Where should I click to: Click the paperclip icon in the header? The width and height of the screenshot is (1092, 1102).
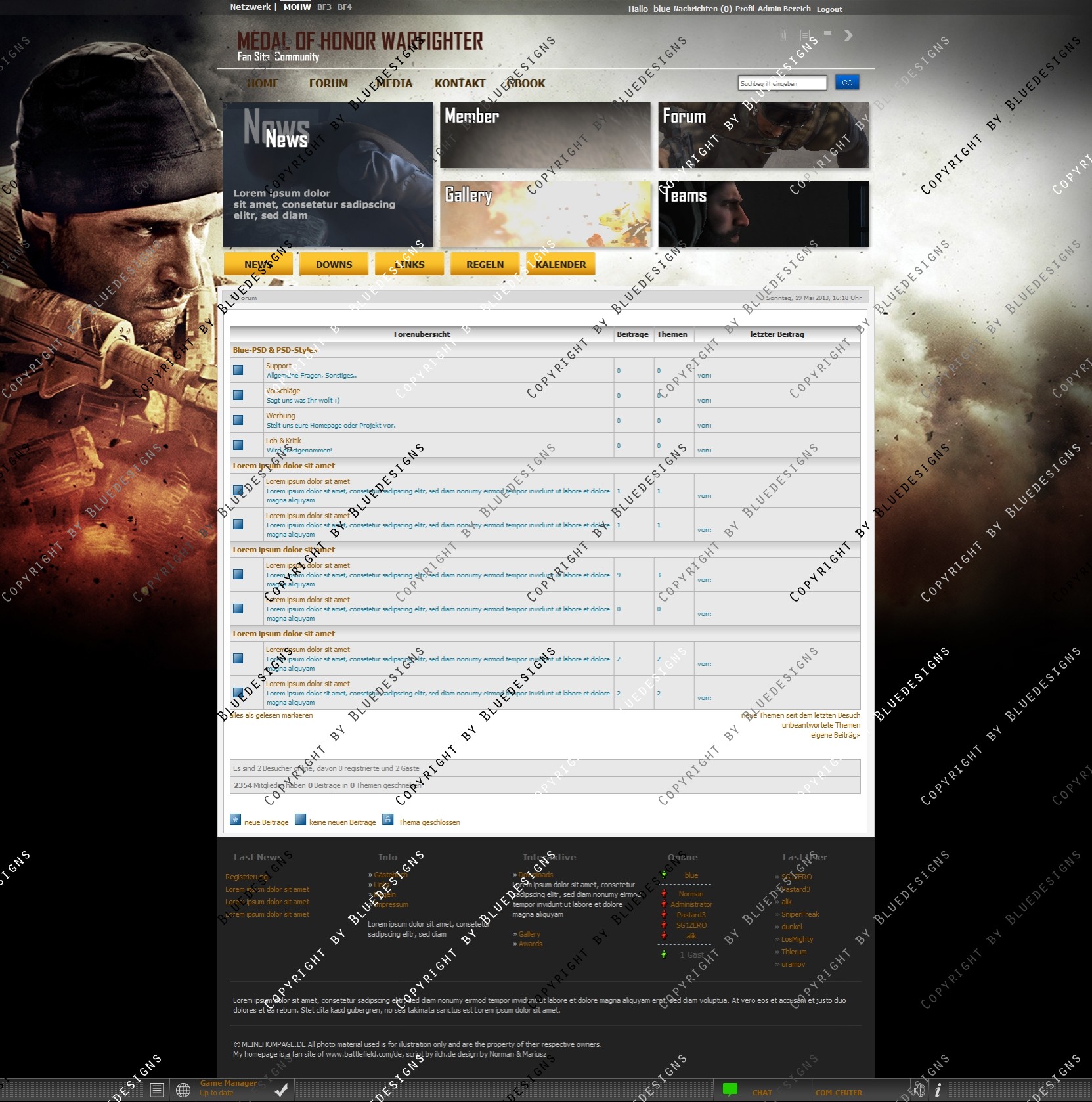pos(783,35)
